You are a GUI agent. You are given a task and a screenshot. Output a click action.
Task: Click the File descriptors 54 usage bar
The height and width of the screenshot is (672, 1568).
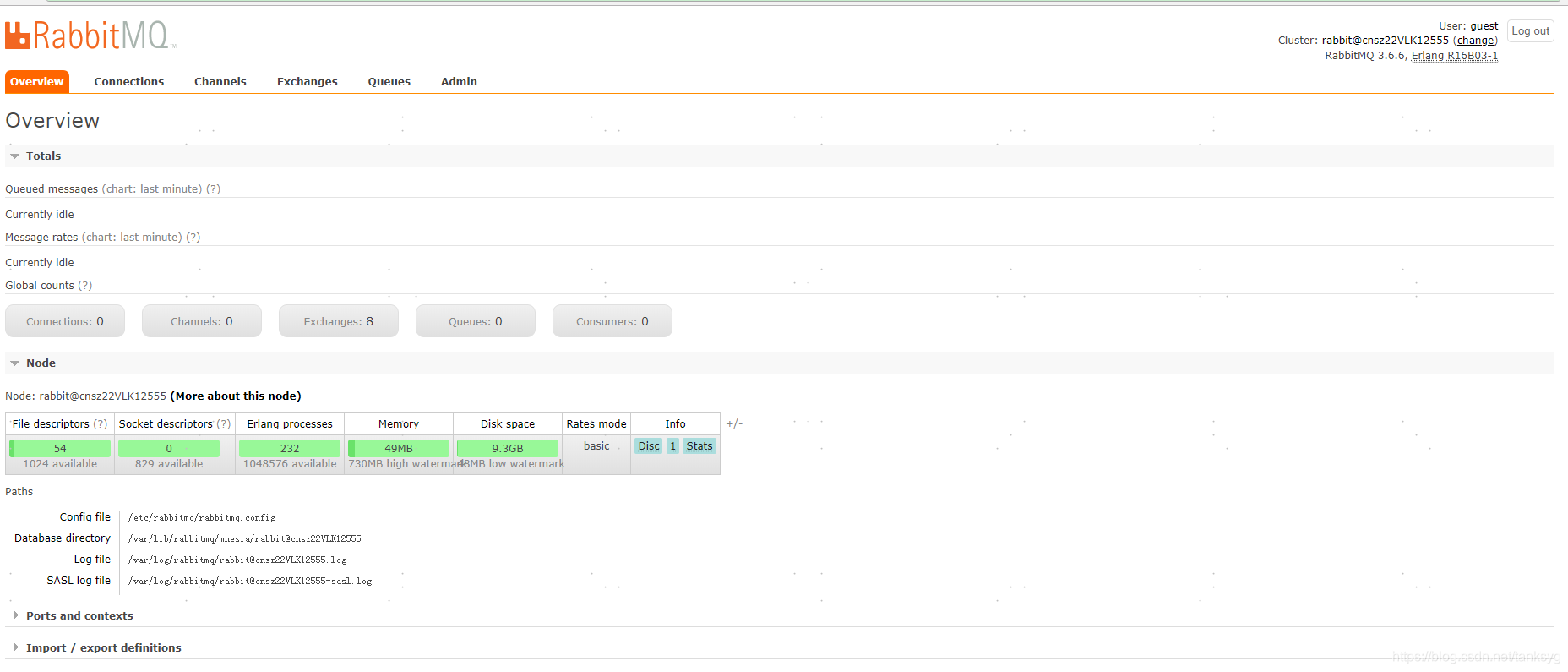click(60, 448)
